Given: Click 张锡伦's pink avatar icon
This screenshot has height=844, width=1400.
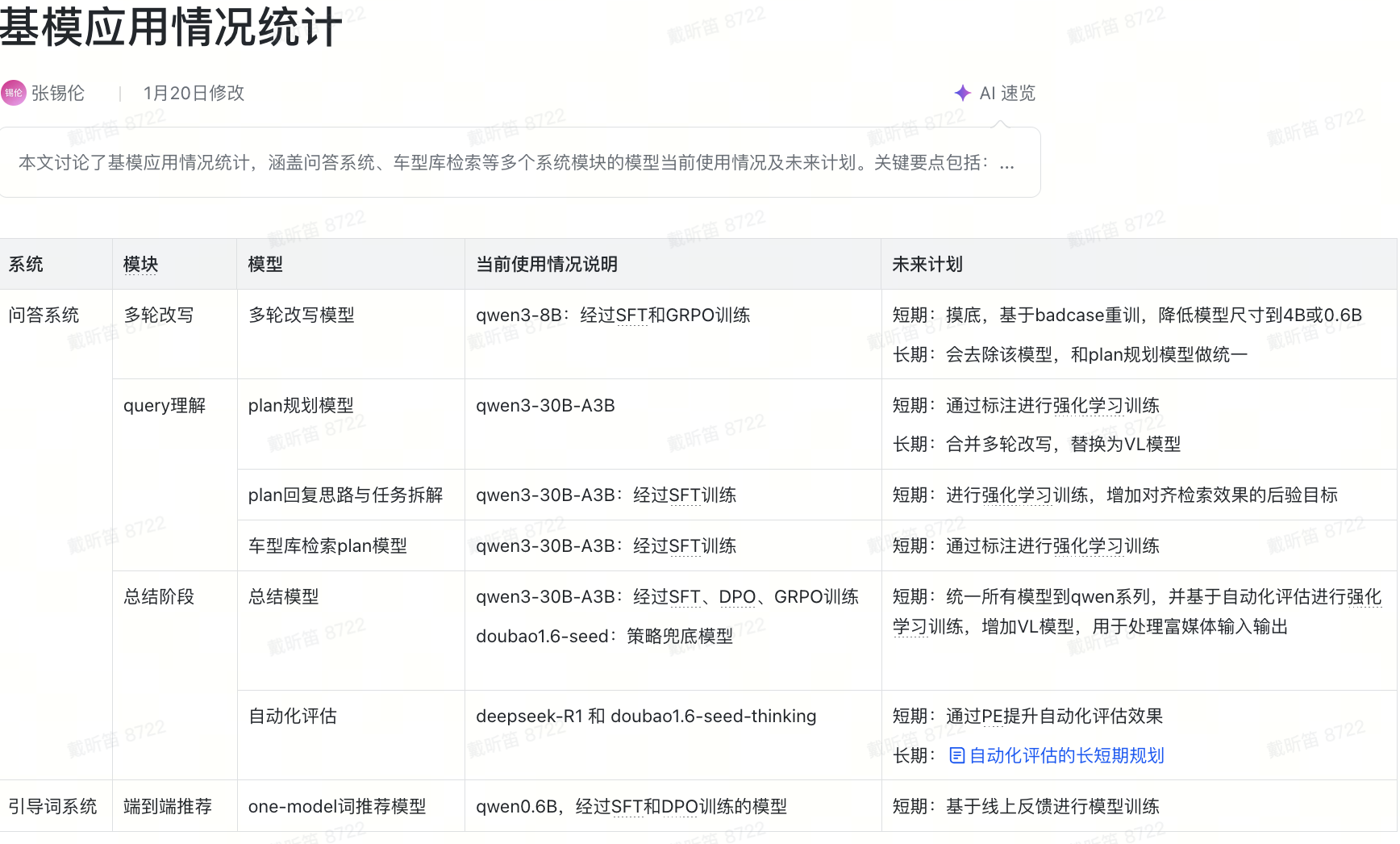Looking at the screenshot, I should coord(14,93).
